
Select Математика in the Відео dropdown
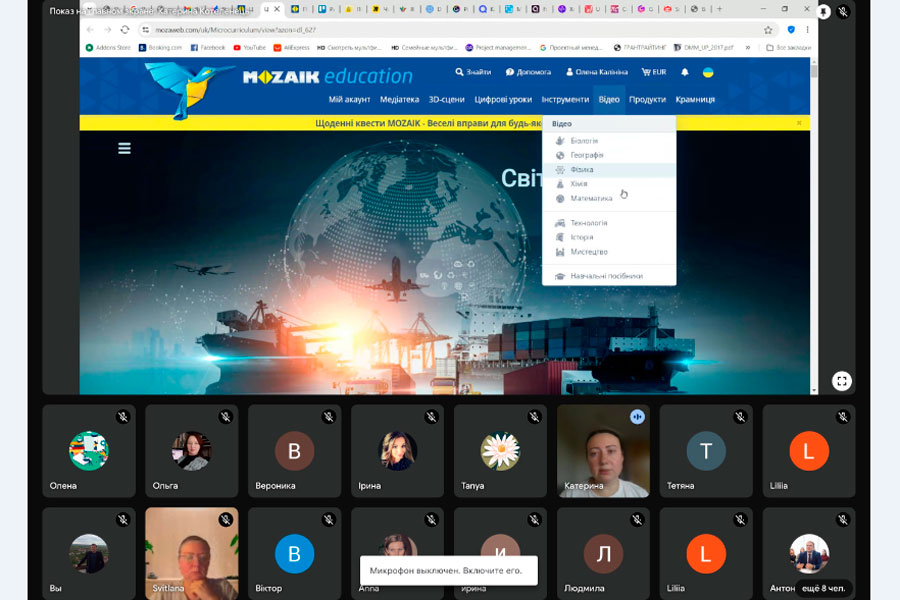(609, 198)
